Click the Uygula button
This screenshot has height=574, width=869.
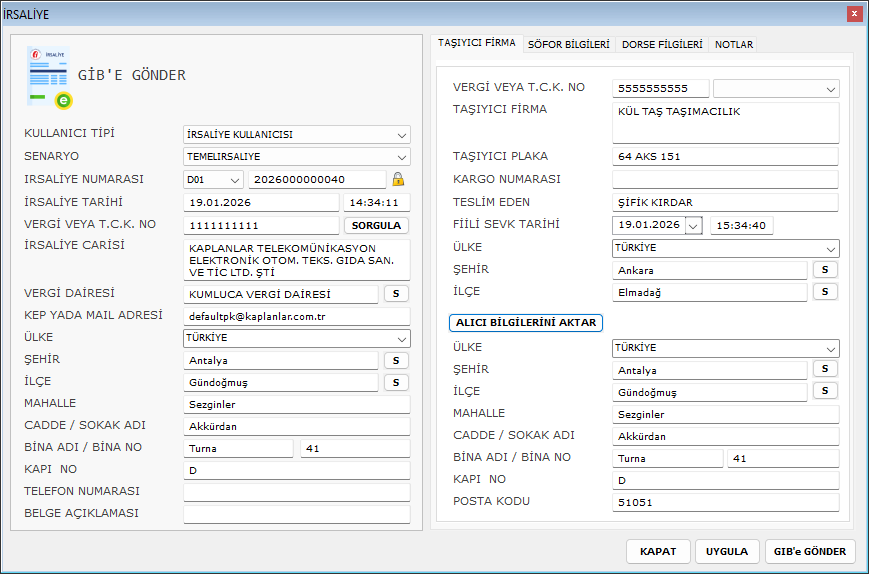tap(727, 551)
